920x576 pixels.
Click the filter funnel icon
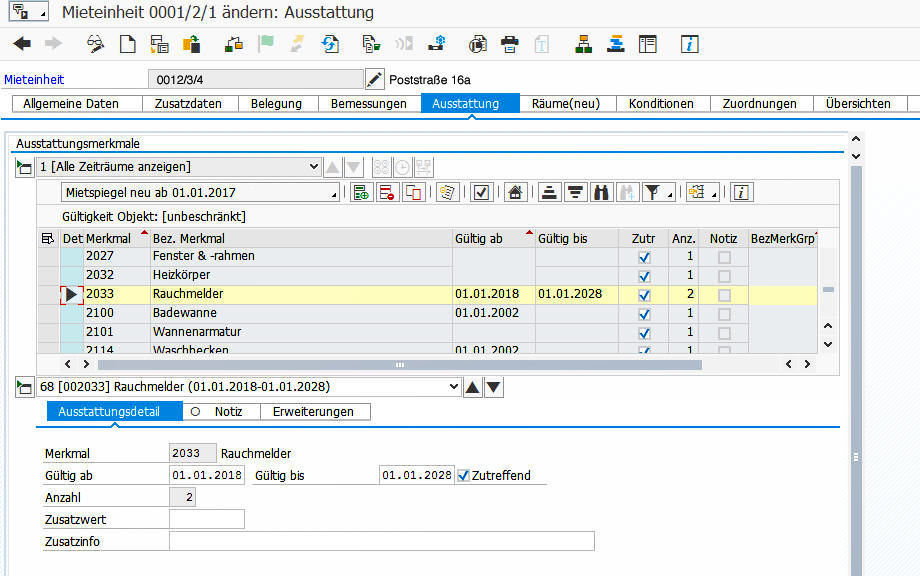pos(652,192)
